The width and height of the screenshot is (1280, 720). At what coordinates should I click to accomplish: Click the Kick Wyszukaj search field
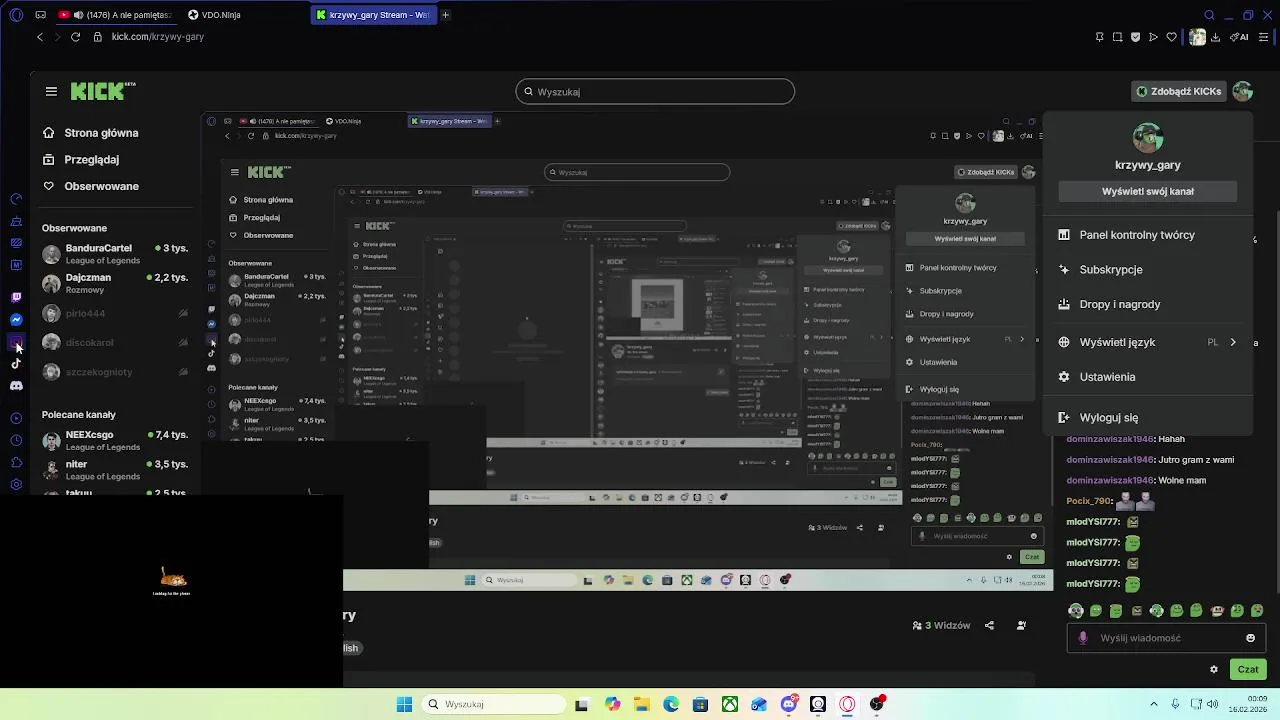pos(655,91)
